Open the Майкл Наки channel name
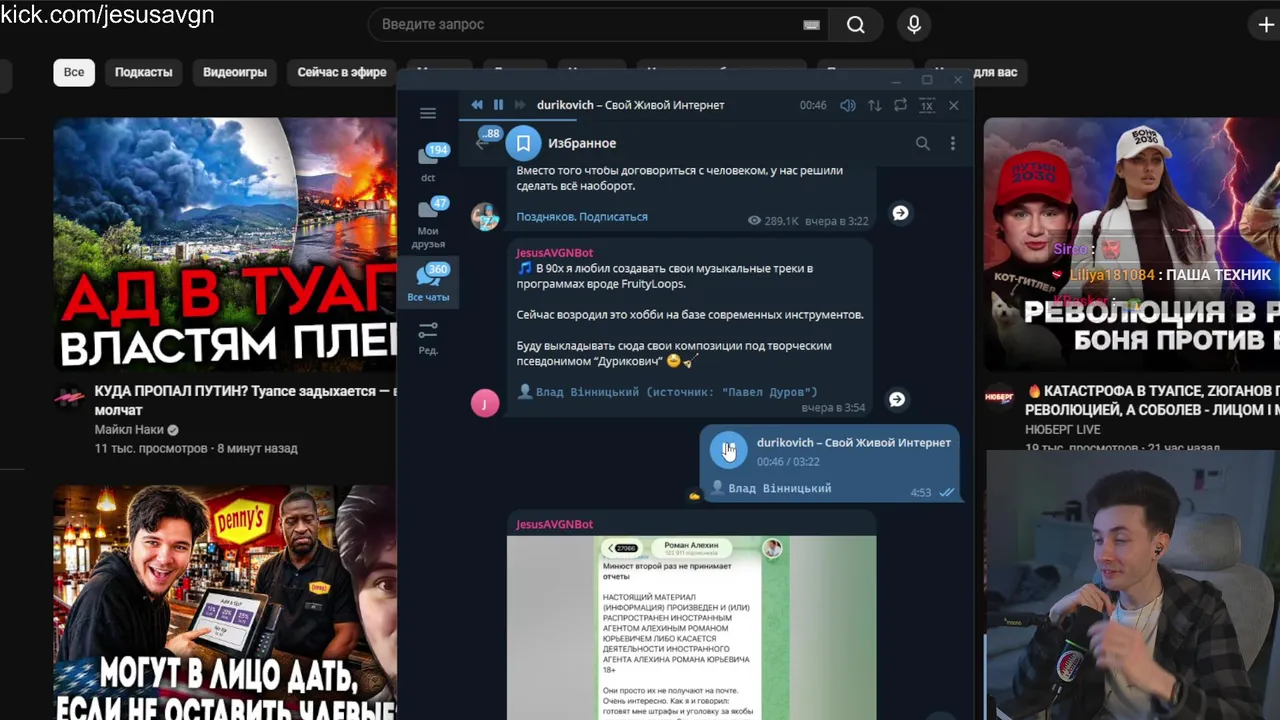The height and width of the screenshot is (720, 1280). click(129, 430)
